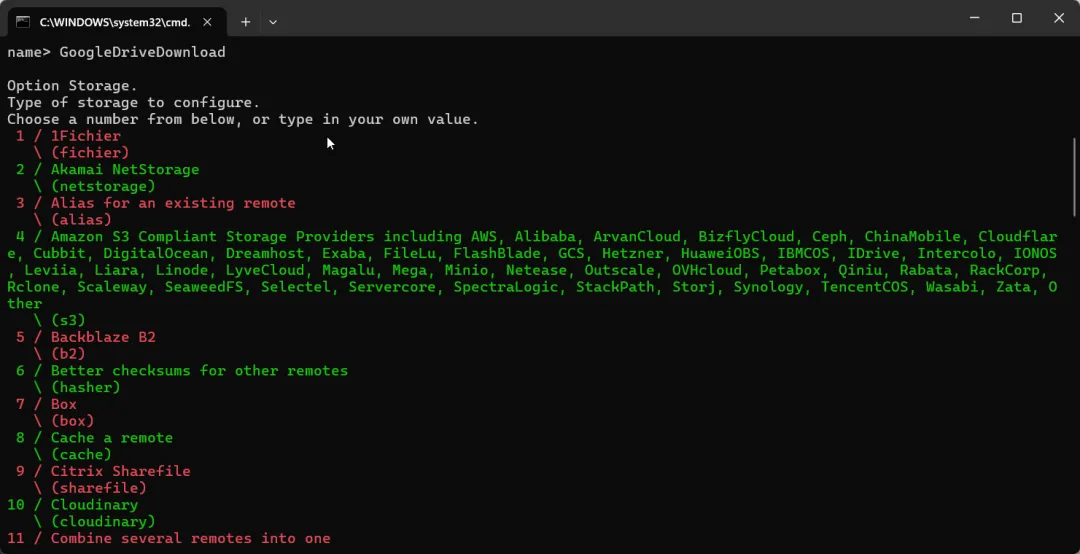Click the word 'ArvanCloud' in provider list
This screenshot has height=554, width=1080.
pos(636,237)
